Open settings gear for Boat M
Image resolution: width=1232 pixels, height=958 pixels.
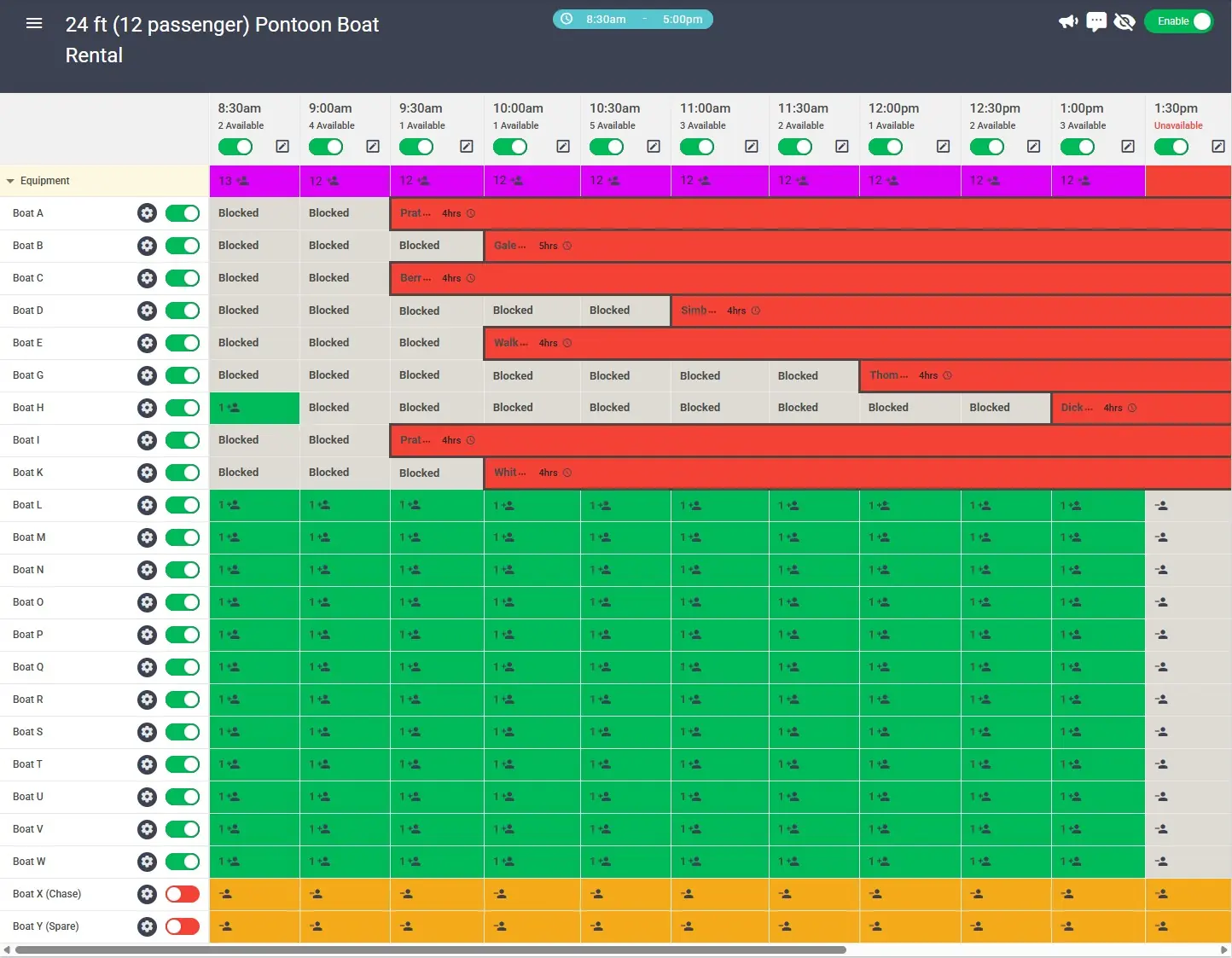(147, 537)
